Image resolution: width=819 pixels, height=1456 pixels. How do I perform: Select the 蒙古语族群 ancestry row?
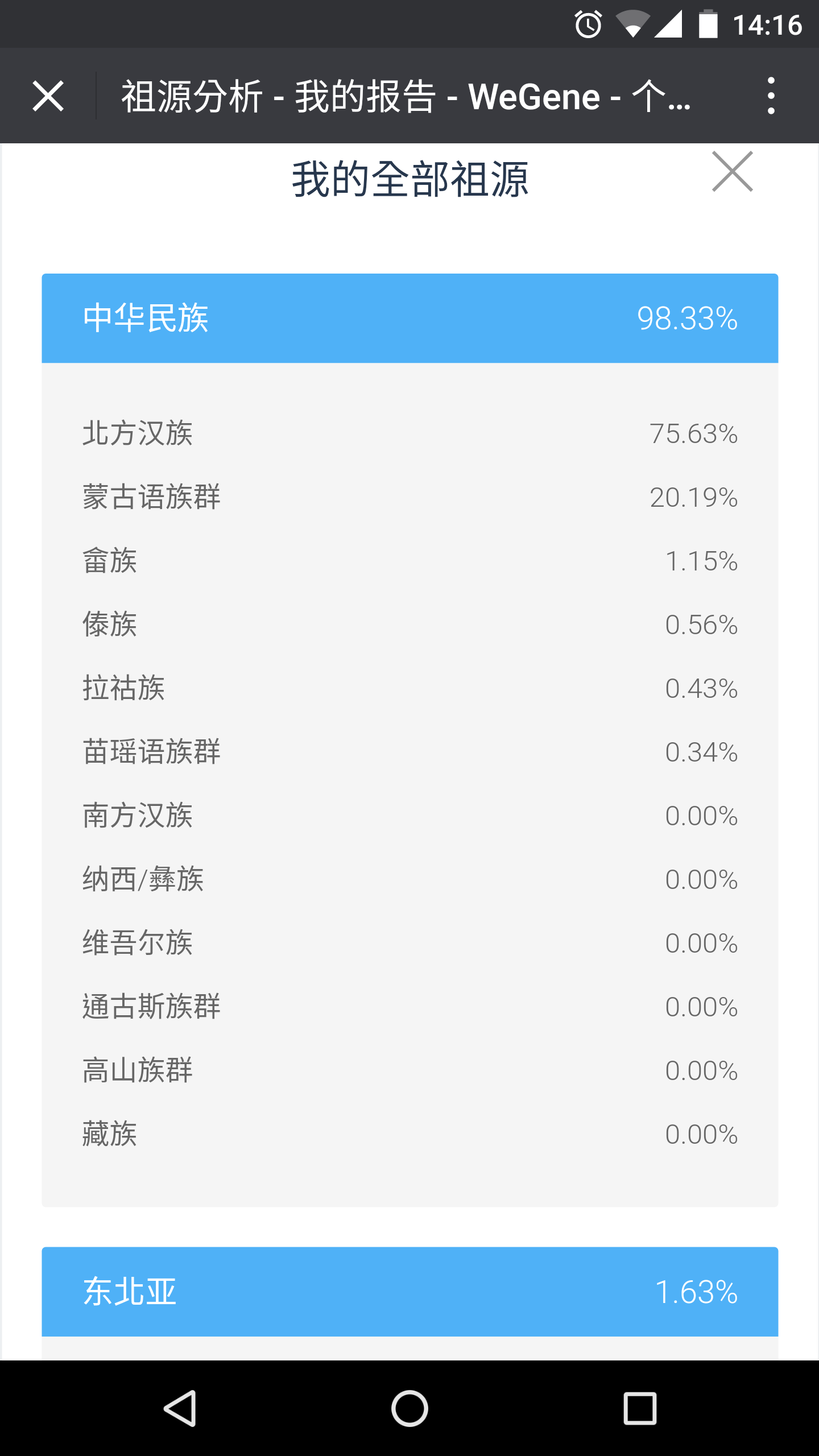point(409,497)
